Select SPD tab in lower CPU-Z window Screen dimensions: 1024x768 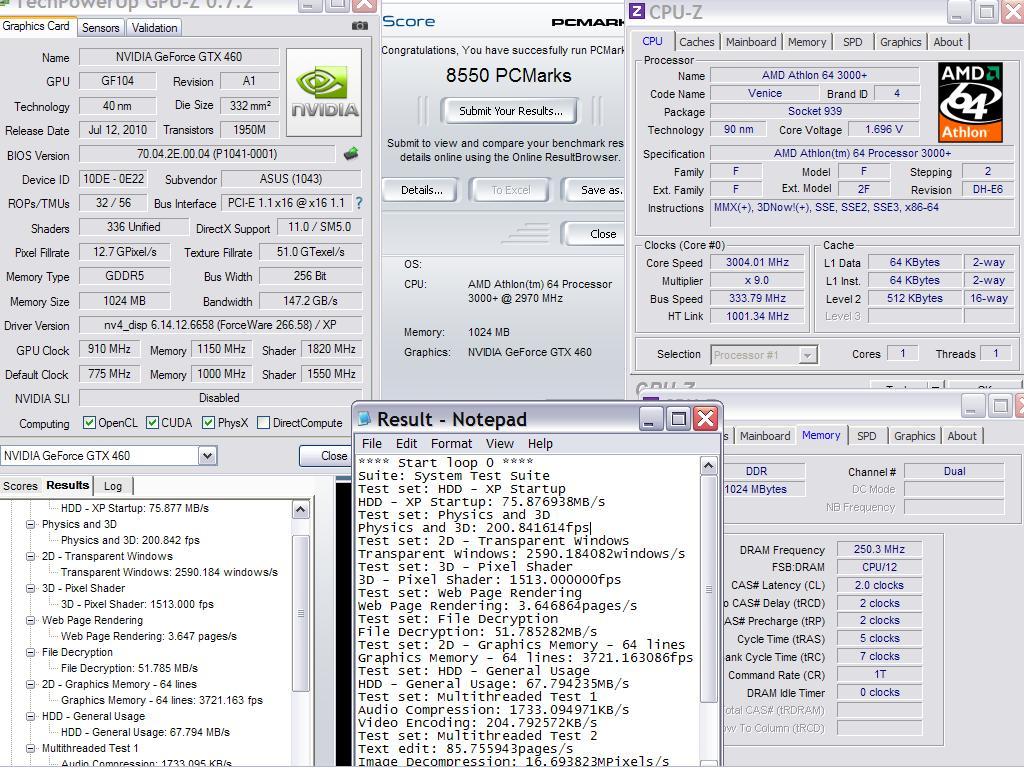tap(867, 436)
